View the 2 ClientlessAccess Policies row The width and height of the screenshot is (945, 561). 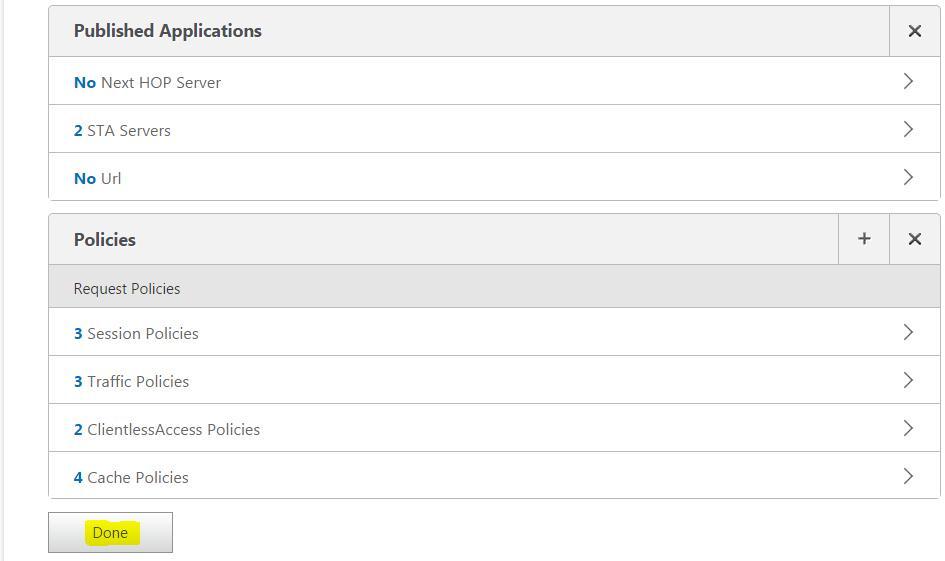pyautogui.click(x=167, y=429)
